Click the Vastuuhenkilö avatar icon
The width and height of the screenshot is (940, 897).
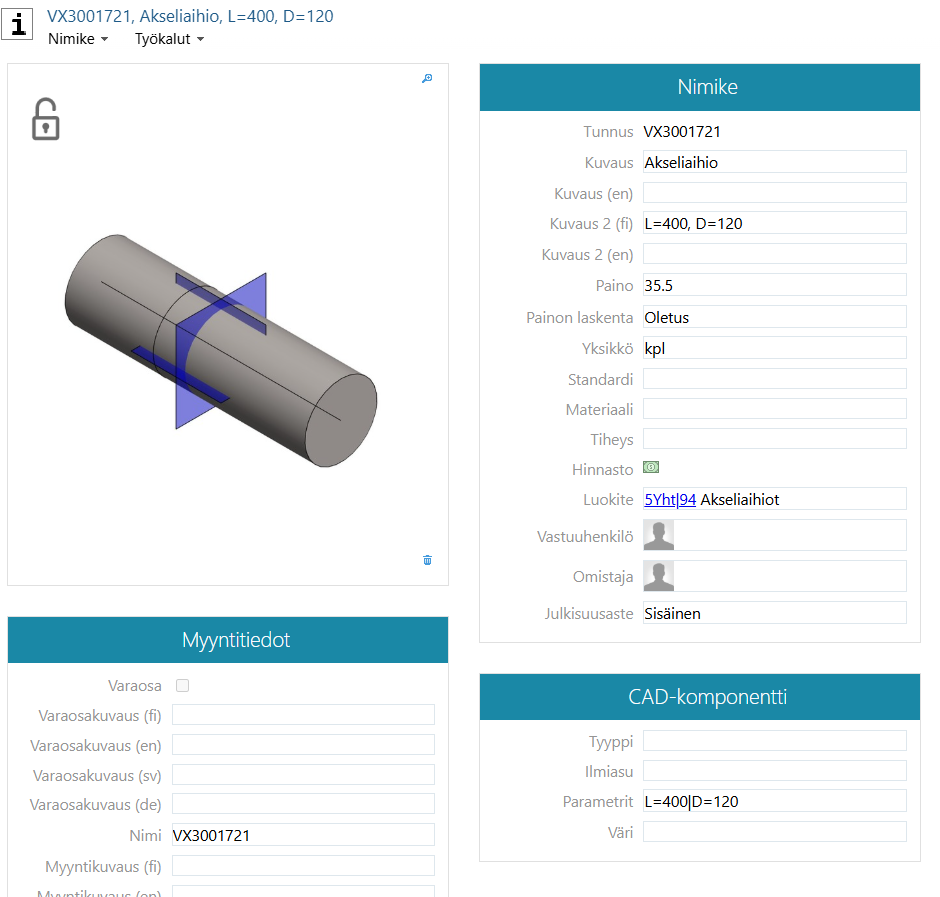pos(658,535)
